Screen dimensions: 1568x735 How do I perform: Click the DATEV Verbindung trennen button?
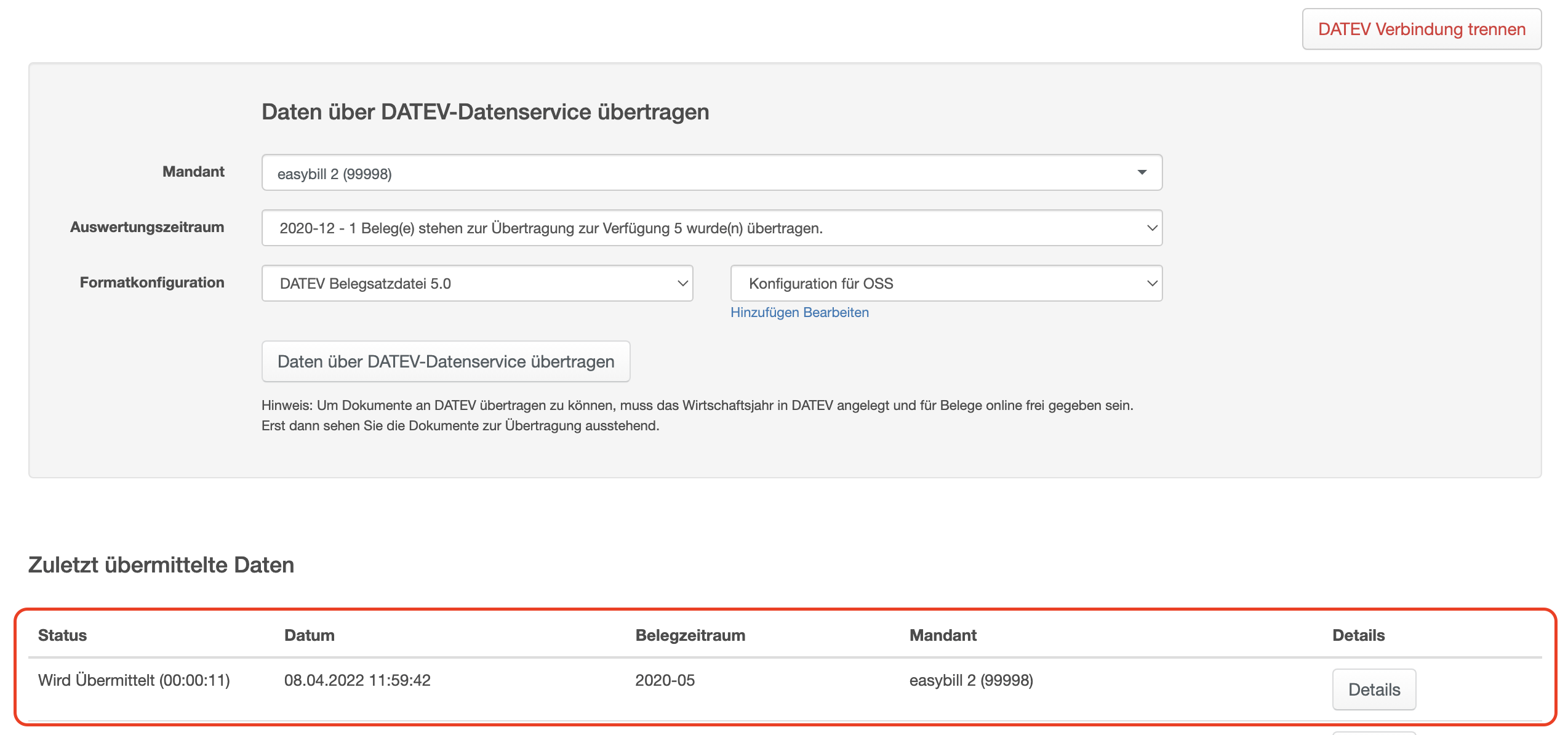pyautogui.click(x=1421, y=29)
